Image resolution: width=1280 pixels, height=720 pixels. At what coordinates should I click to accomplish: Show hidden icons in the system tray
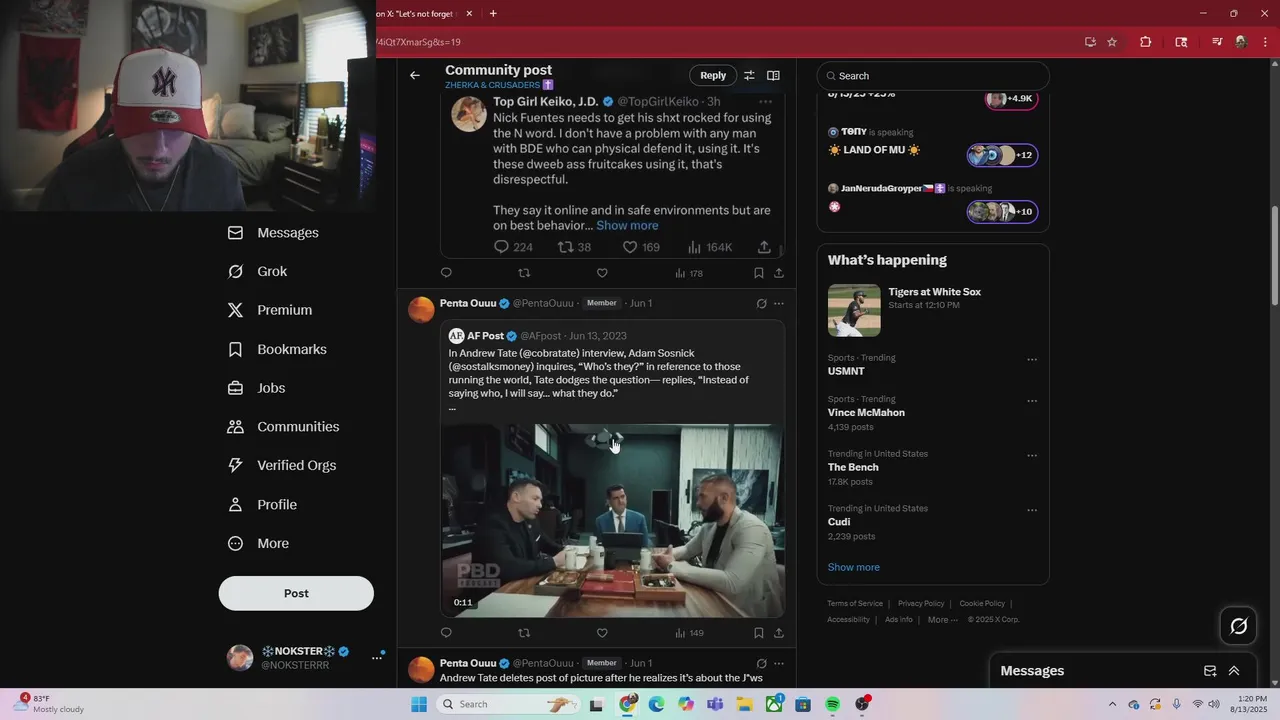pyautogui.click(x=1112, y=704)
